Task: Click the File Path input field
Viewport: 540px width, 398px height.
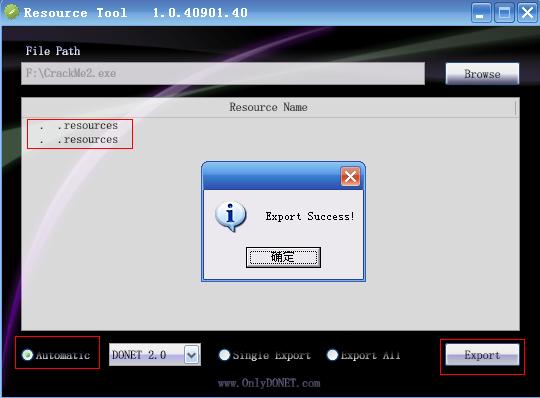Action: (x=223, y=73)
